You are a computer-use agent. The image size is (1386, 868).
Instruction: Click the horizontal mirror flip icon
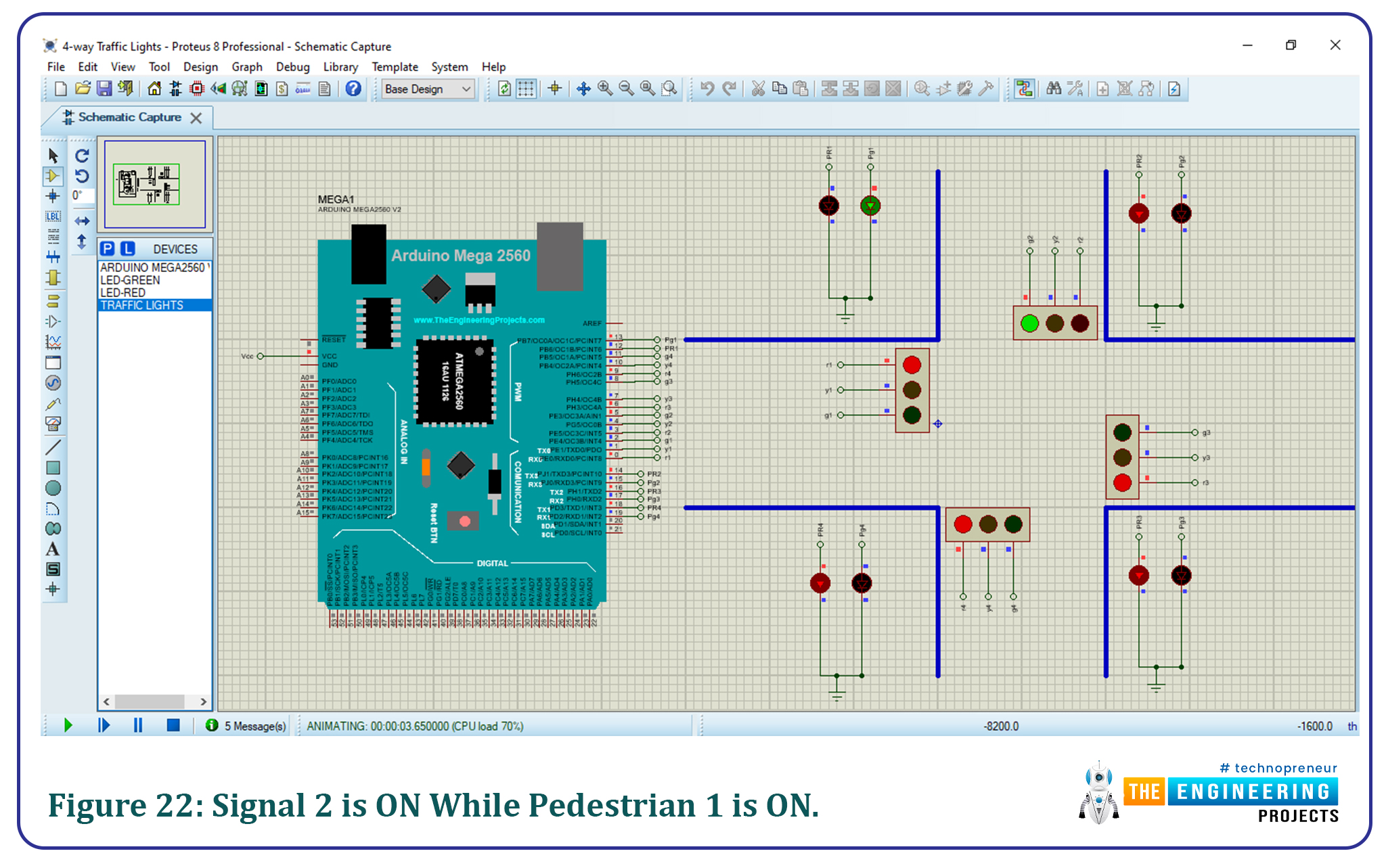pyautogui.click(x=82, y=221)
